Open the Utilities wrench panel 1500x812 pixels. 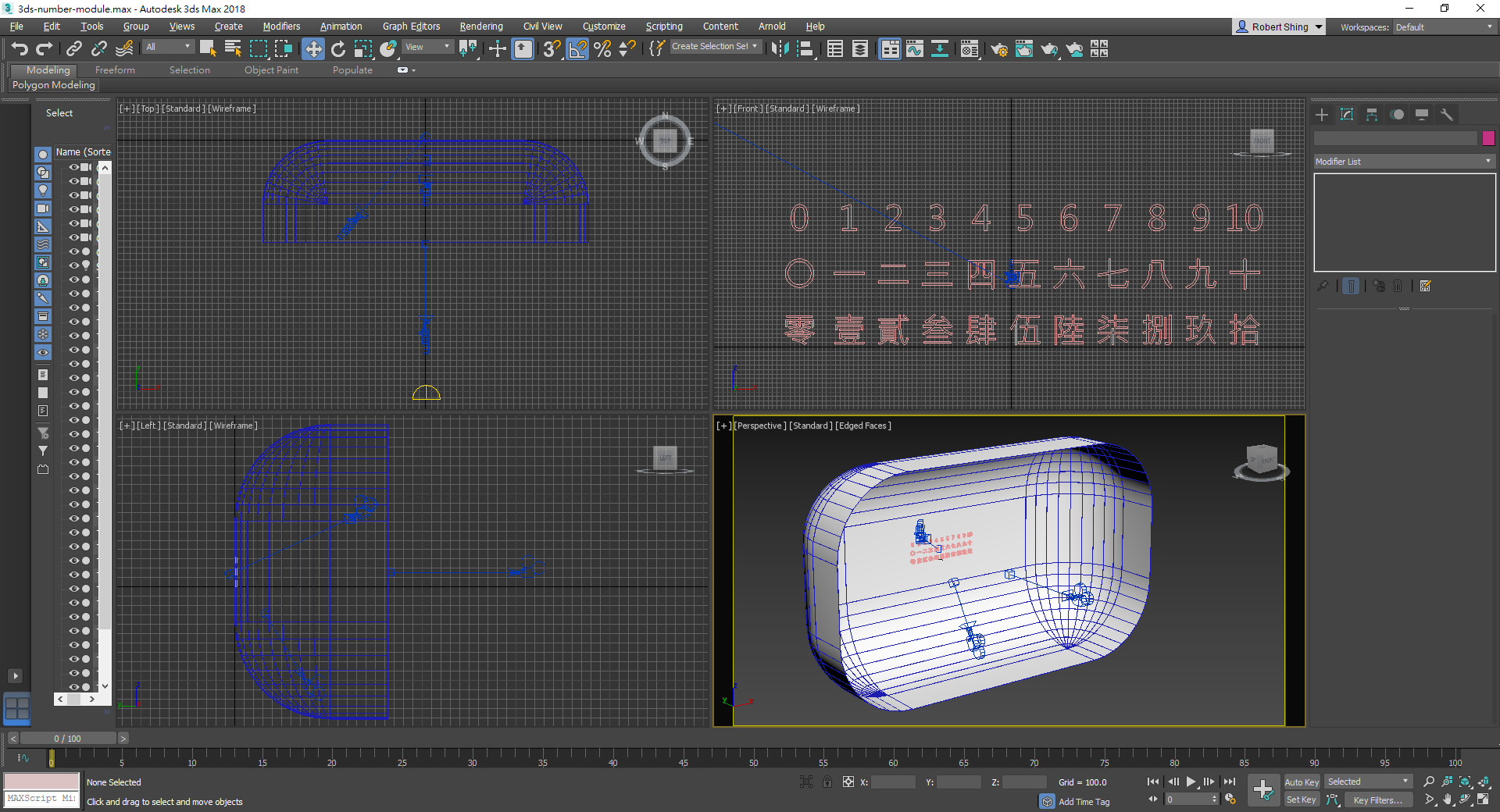point(1447,115)
